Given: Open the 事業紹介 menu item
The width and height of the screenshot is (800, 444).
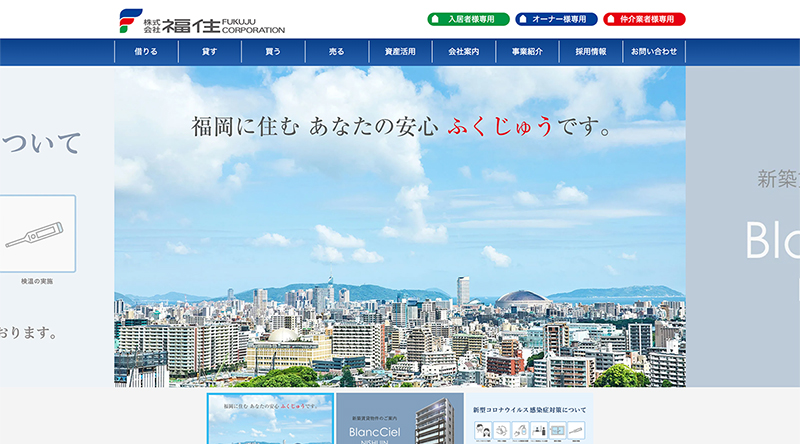Looking at the screenshot, I should click(x=527, y=52).
